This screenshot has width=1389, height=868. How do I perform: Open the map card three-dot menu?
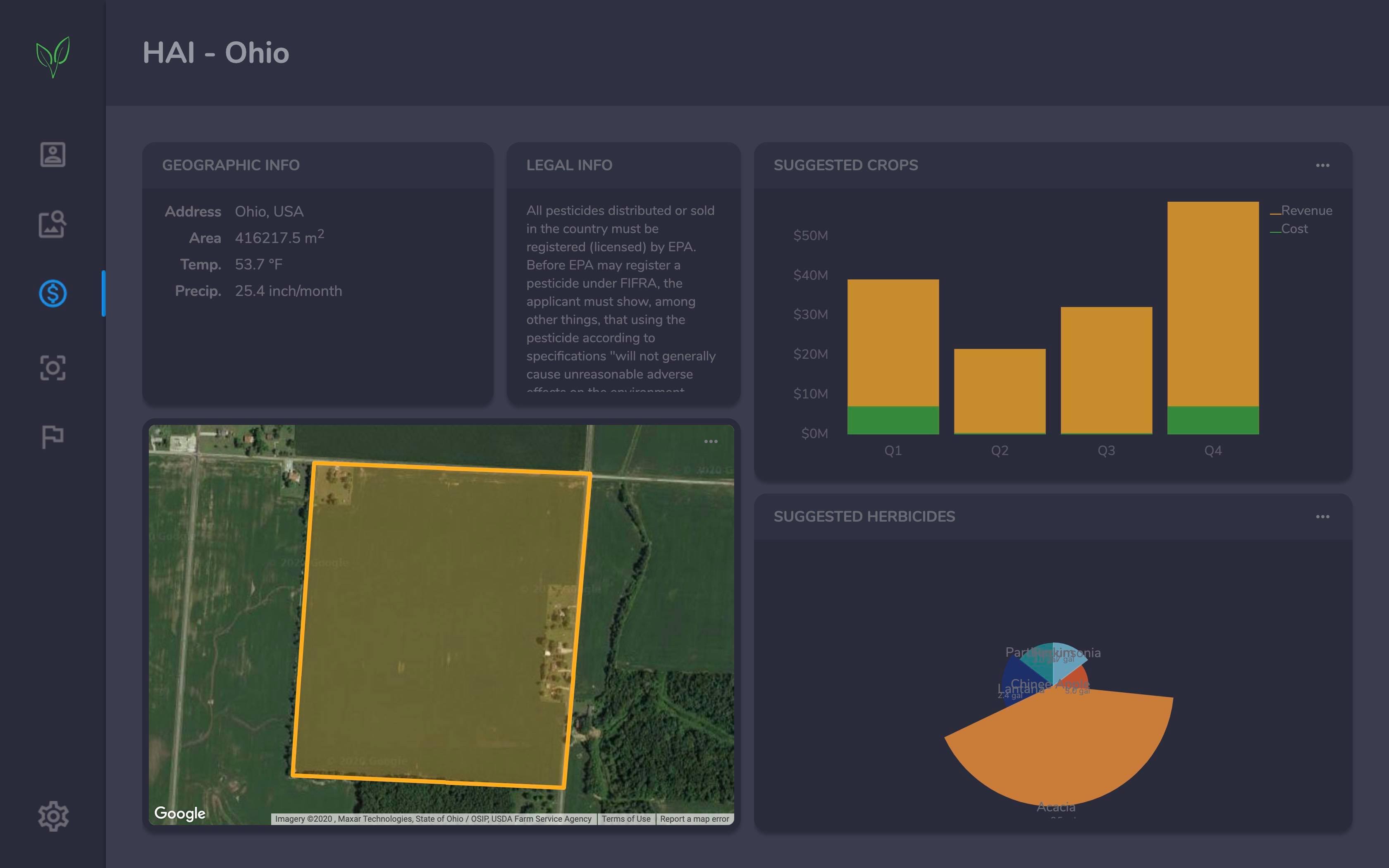click(x=711, y=441)
